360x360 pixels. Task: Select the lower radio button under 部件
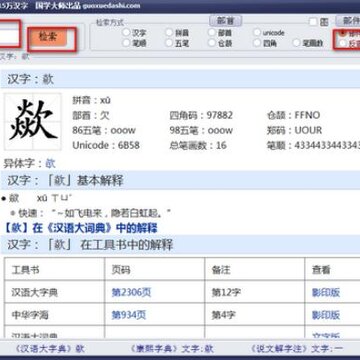[343, 43]
